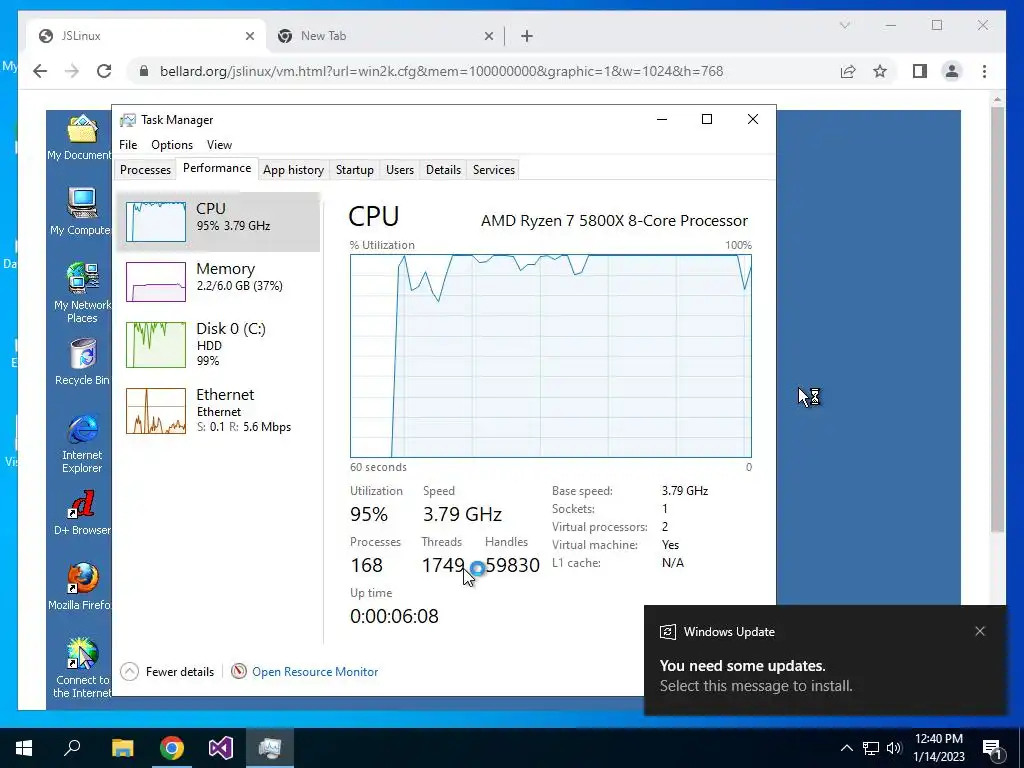
Task: Toggle Chrome side panel
Action: point(920,71)
